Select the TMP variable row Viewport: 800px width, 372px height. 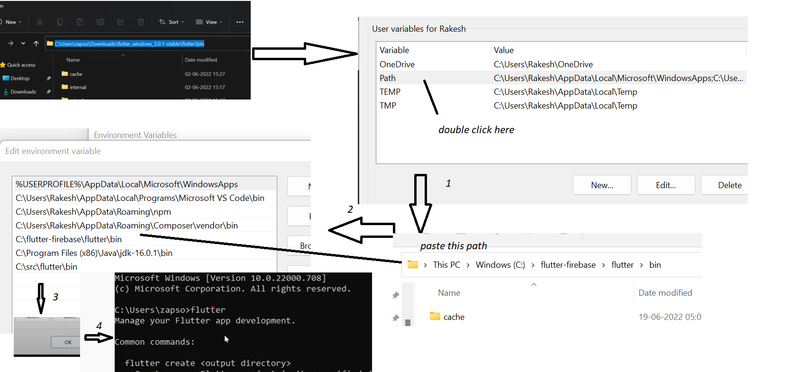tap(562, 106)
